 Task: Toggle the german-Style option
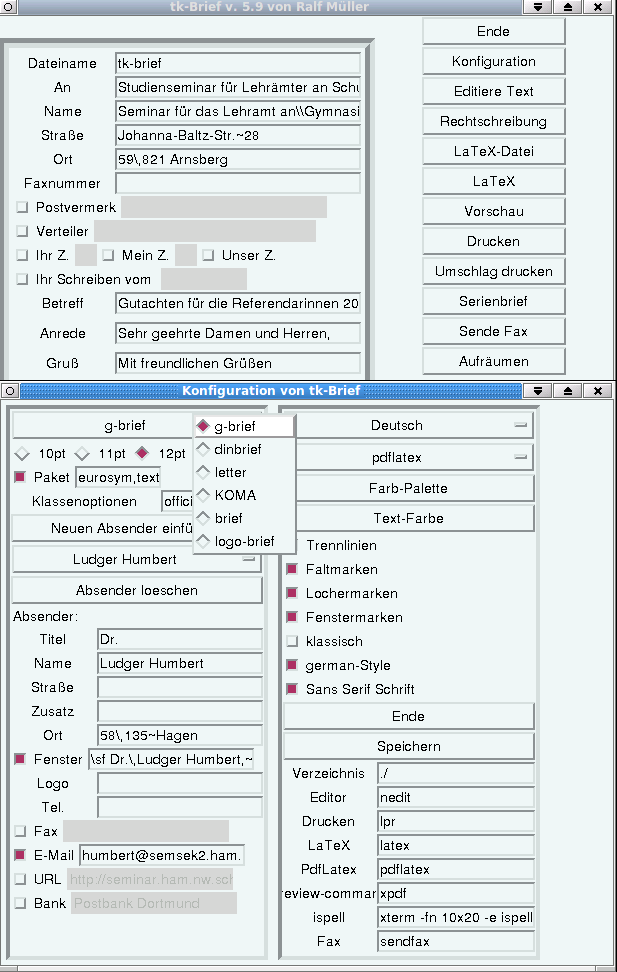pyautogui.click(x=291, y=666)
